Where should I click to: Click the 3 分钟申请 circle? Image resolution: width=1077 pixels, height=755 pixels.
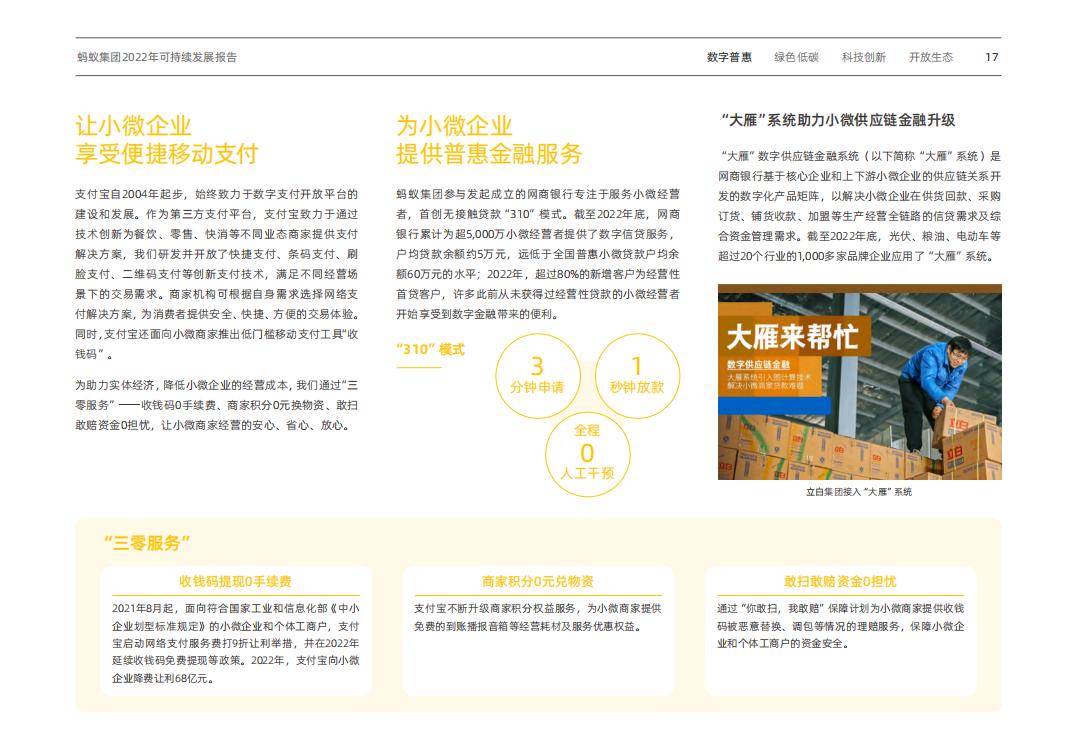pyautogui.click(x=537, y=376)
